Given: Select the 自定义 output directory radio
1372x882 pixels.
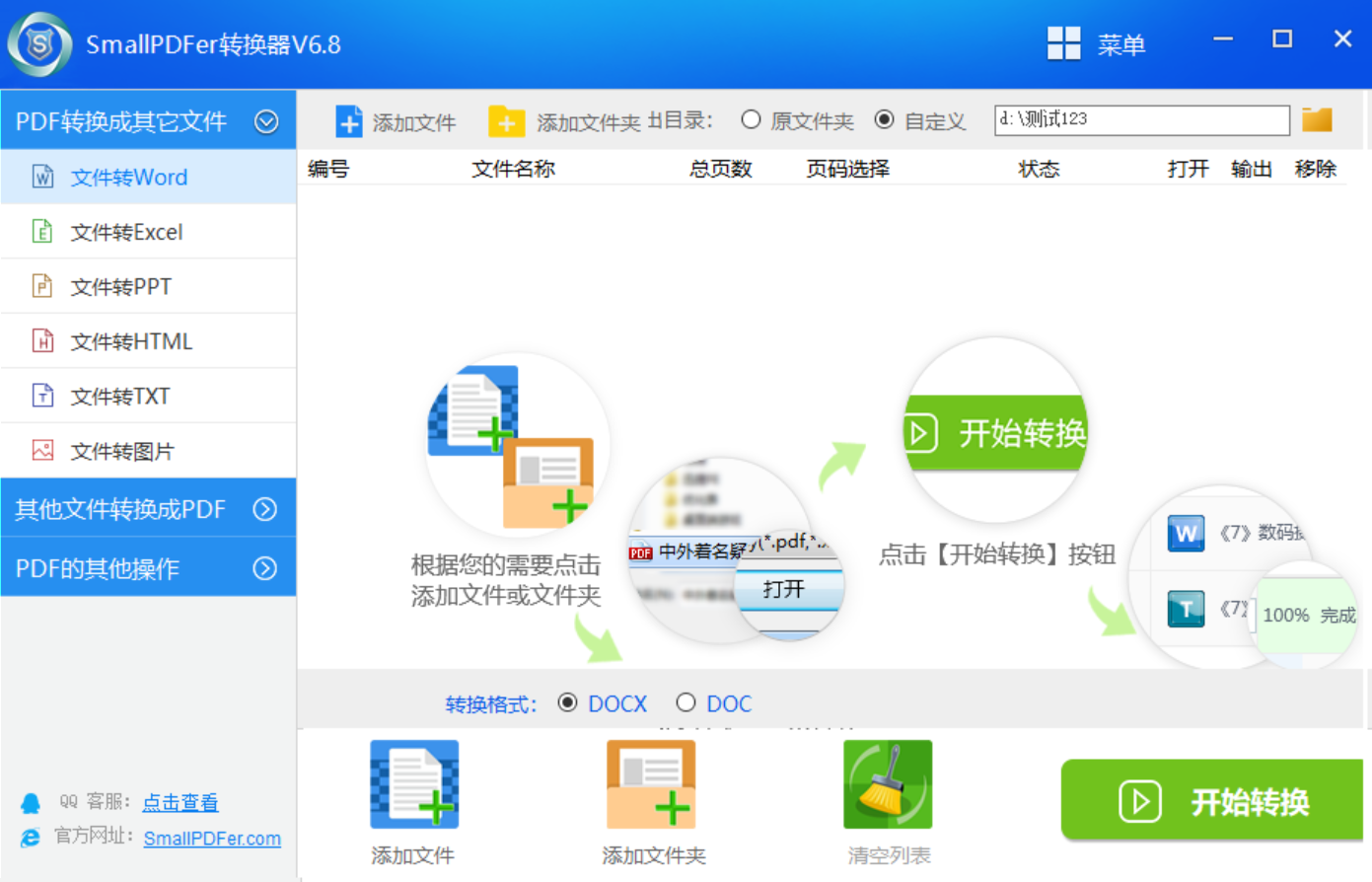Looking at the screenshot, I should pos(884,119).
